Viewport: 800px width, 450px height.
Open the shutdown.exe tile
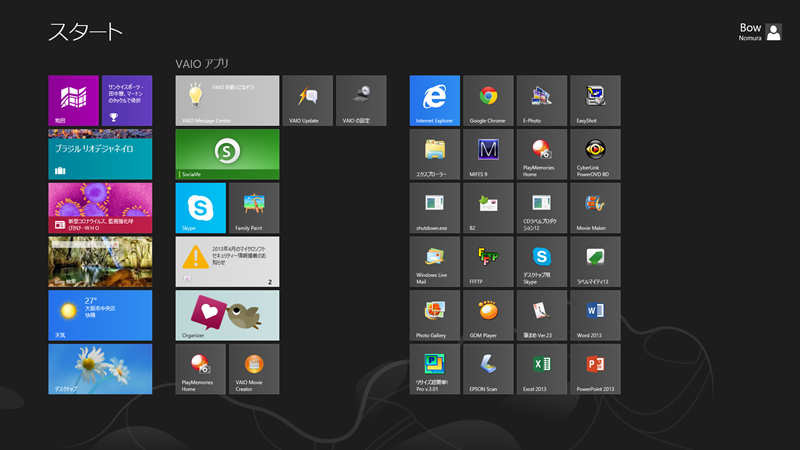pyautogui.click(x=435, y=208)
